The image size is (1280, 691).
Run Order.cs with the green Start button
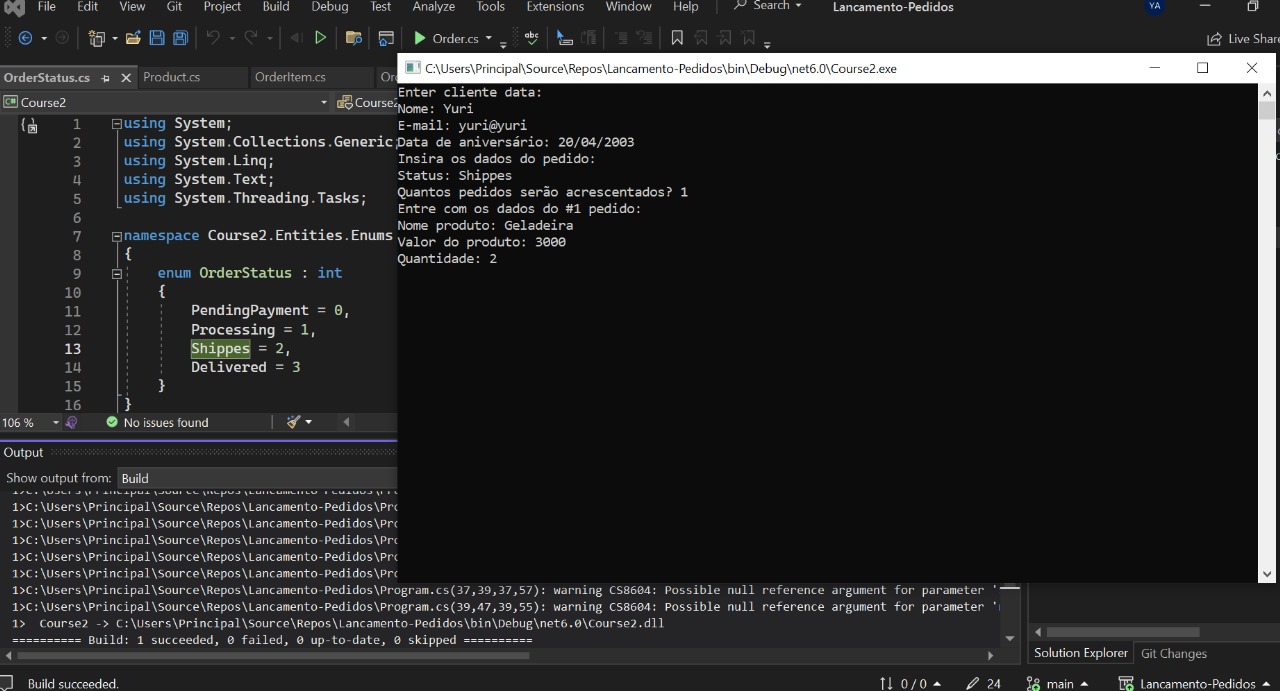446,38
